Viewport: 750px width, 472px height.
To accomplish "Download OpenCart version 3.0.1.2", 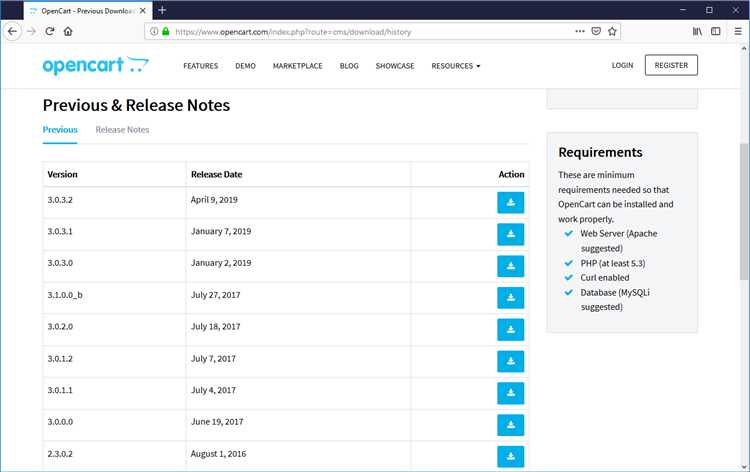I will (x=510, y=361).
